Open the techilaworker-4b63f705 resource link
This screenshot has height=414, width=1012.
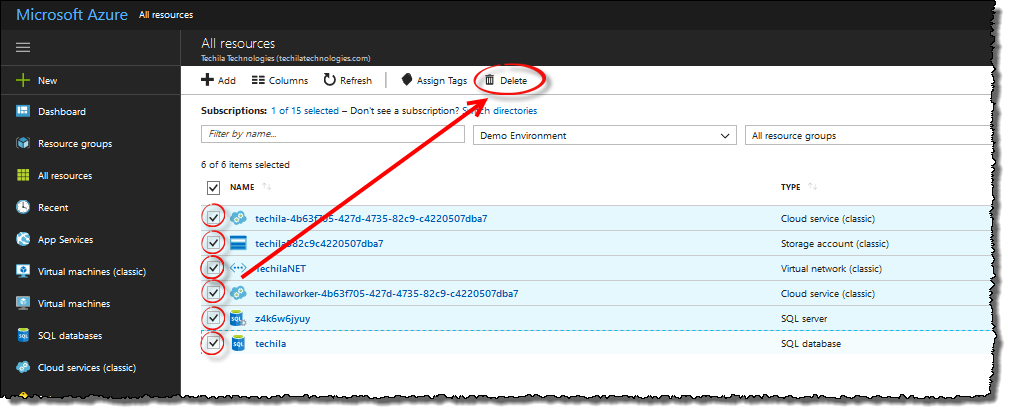[387, 293]
